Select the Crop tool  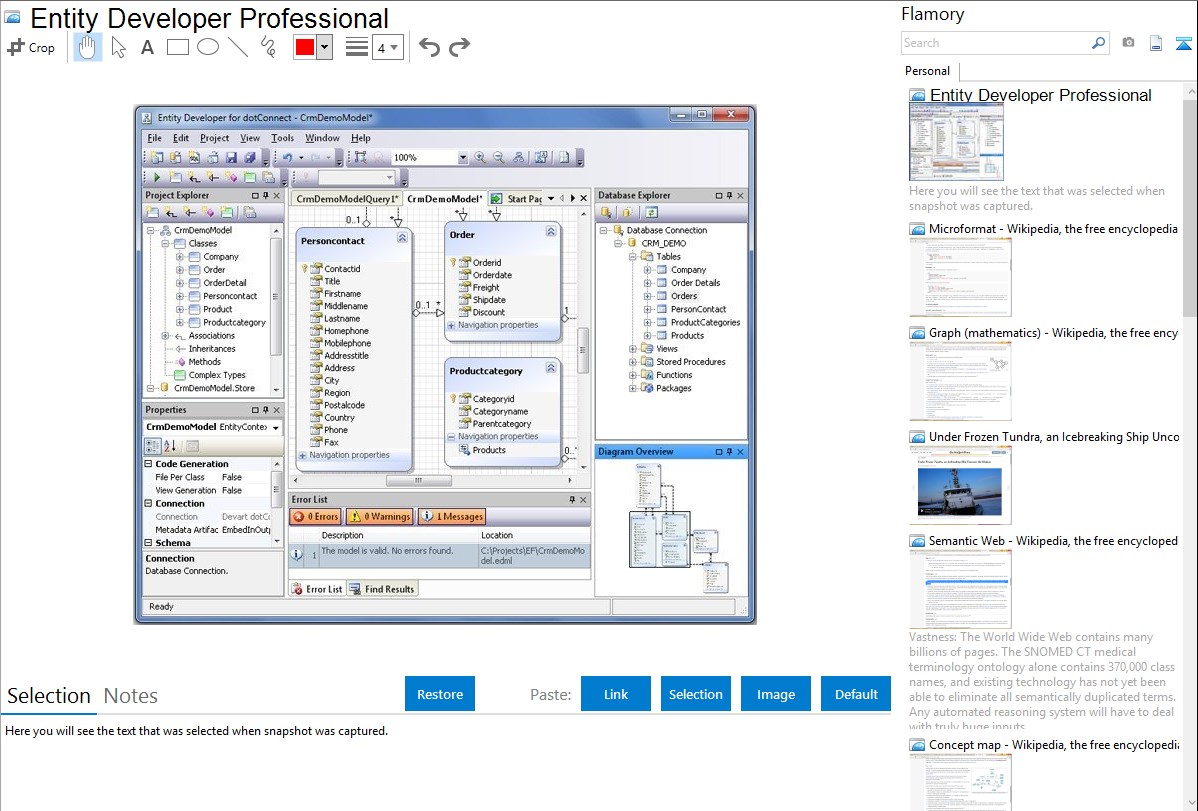pyautogui.click(x=31, y=47)
